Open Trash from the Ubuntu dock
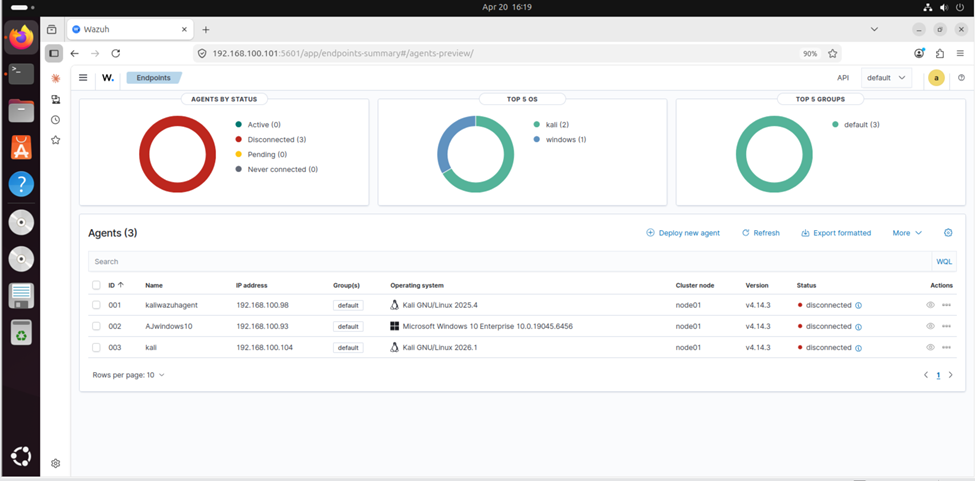Viewport: 975px width, 481px height. (21, 332)
